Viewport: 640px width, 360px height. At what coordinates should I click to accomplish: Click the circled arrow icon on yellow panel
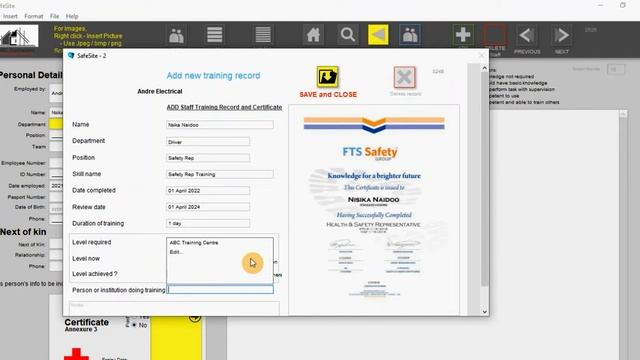(x=195, y=318)
